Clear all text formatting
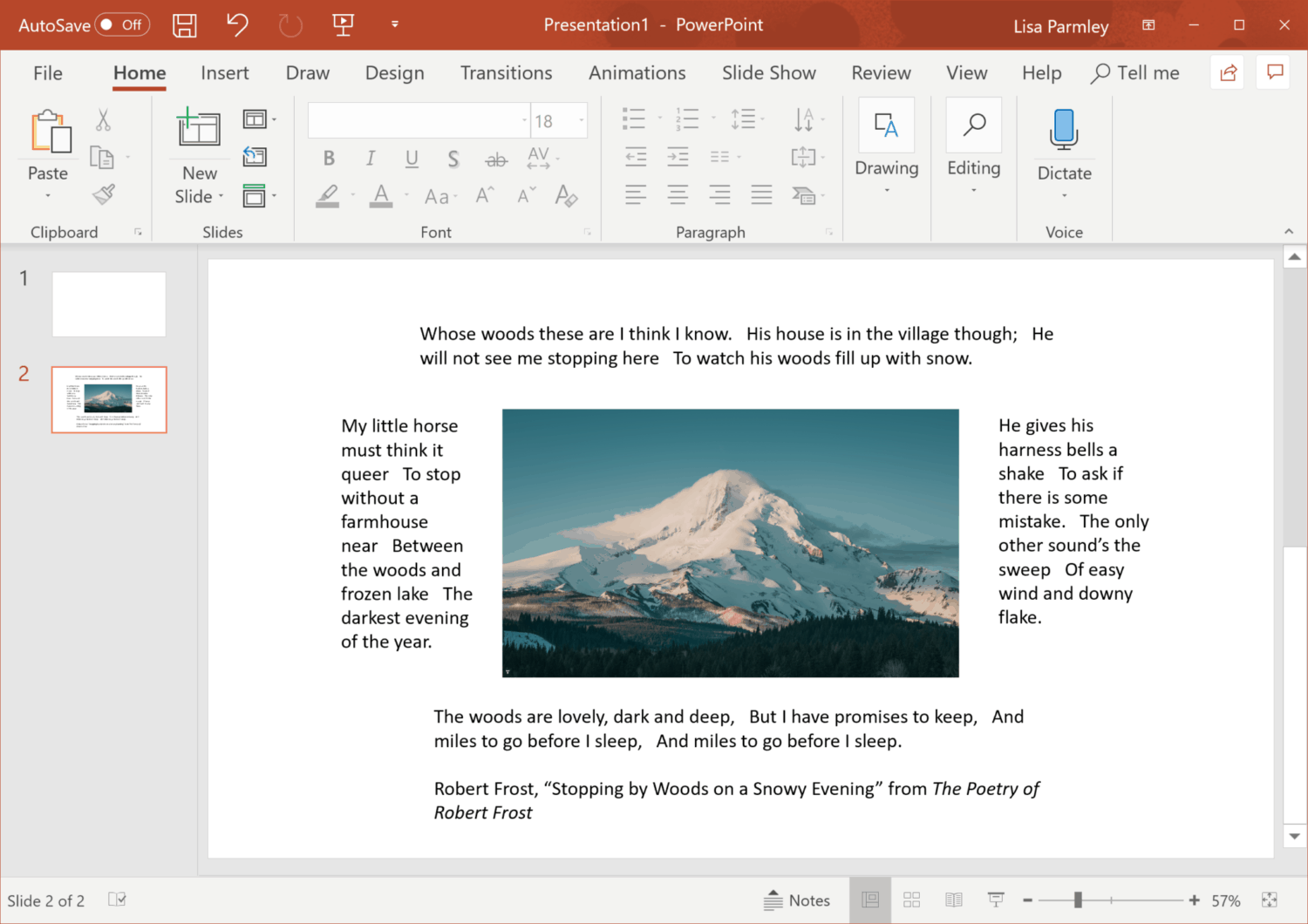 point(566,195)
